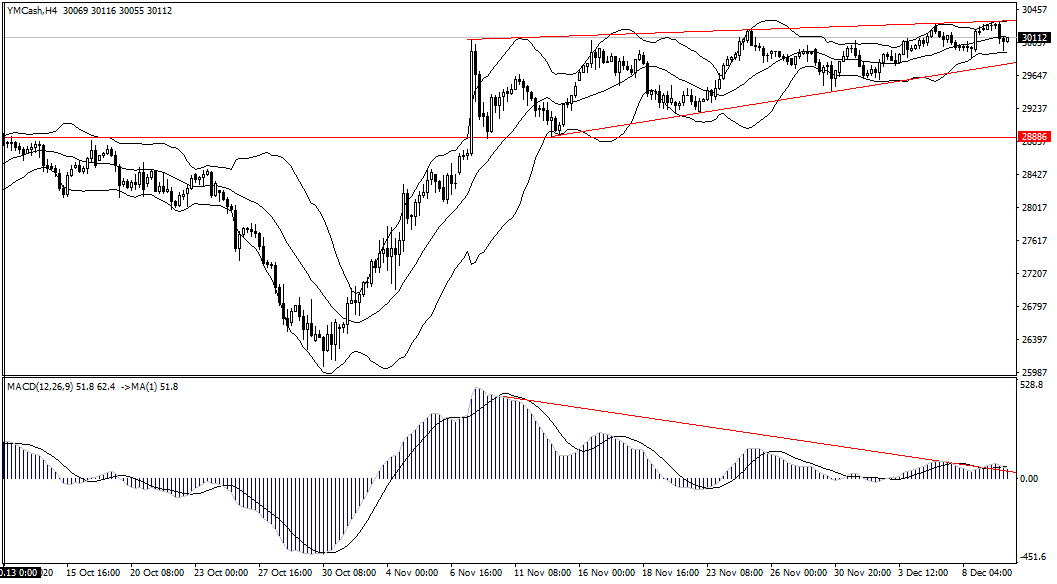The height and width of the screenshot is (584, 1057).
Task: Click the 30 Oct 08:00 time label
Action: 348,574
